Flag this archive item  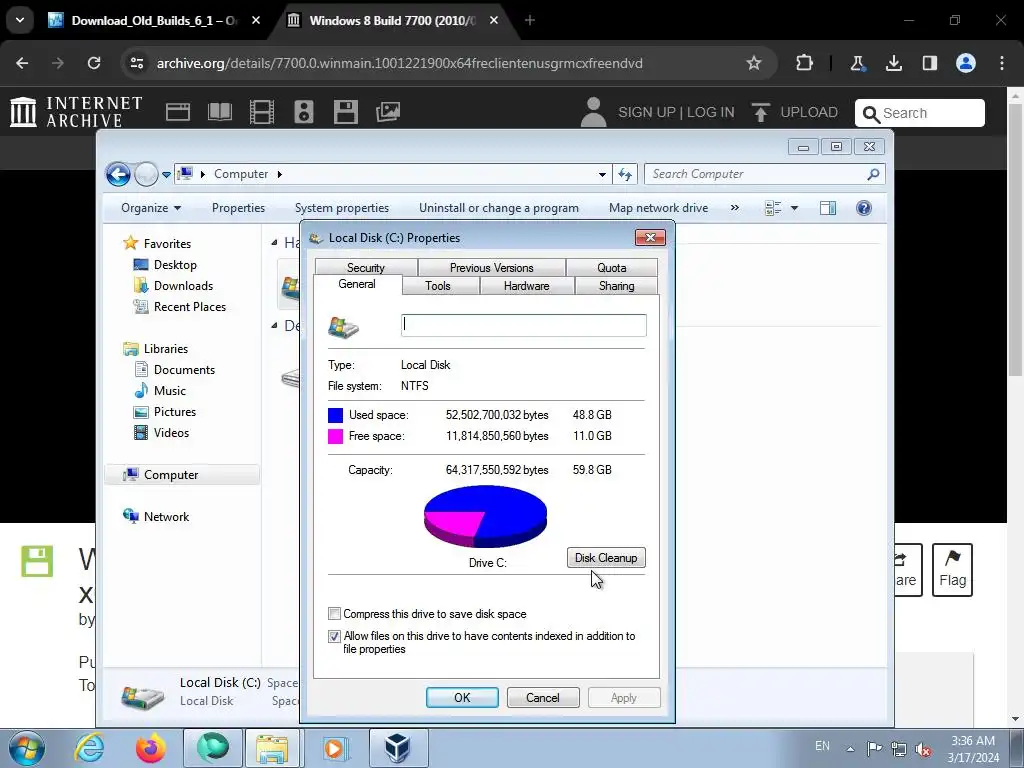pos(952,569)
